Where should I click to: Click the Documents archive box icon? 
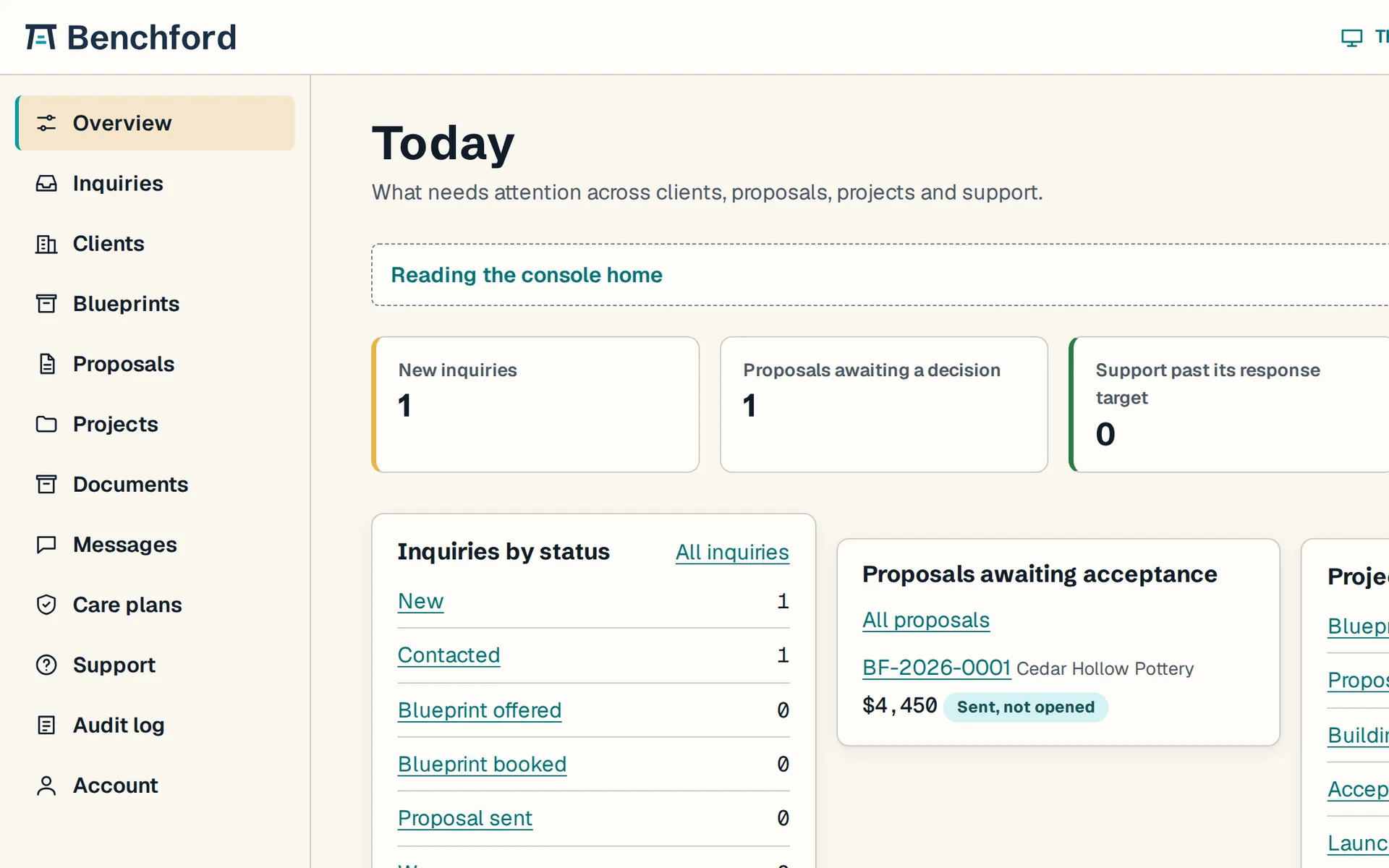coord(46,484)
